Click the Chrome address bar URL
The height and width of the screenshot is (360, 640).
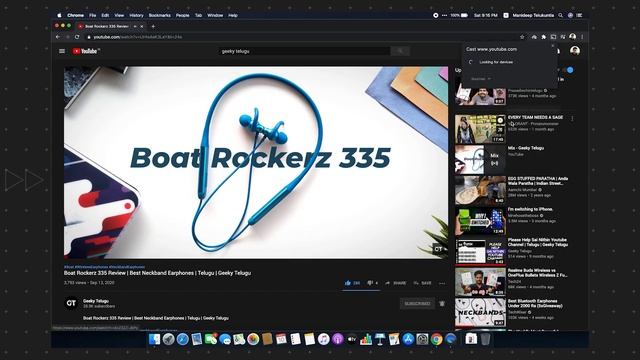coord(138,37)
